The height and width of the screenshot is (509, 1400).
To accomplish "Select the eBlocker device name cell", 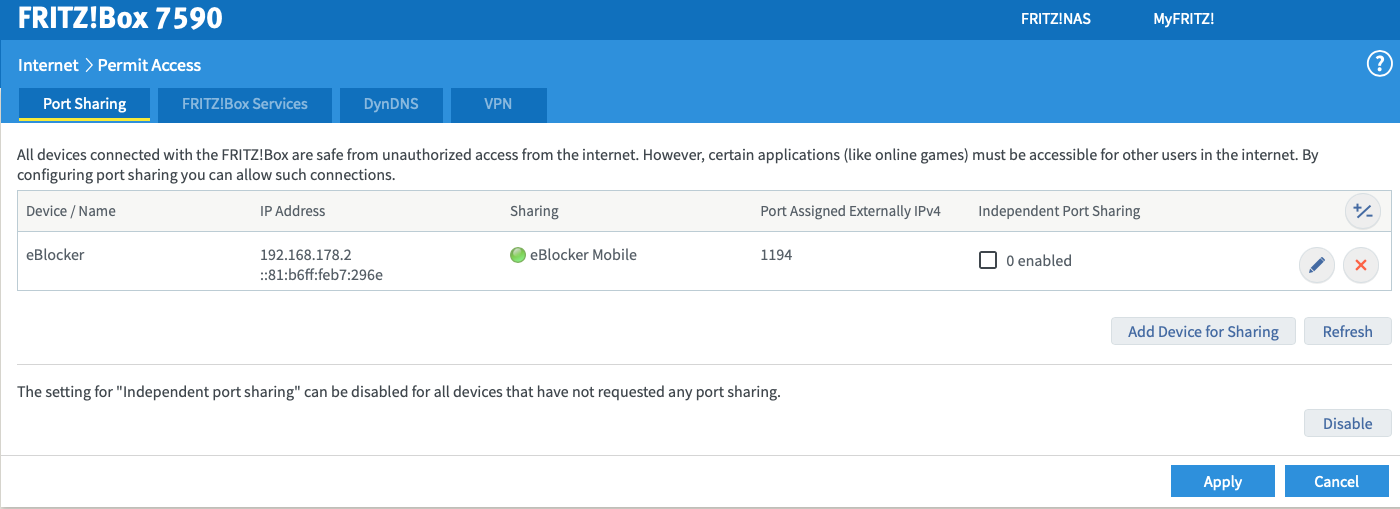I will [x=55, y=255].
